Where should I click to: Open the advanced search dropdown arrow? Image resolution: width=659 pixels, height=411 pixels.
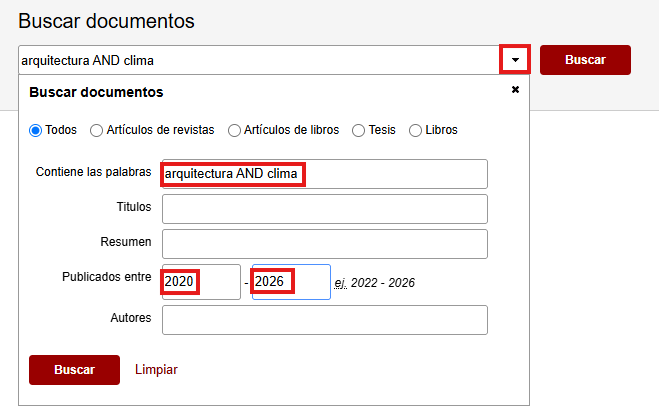[515, 60]
